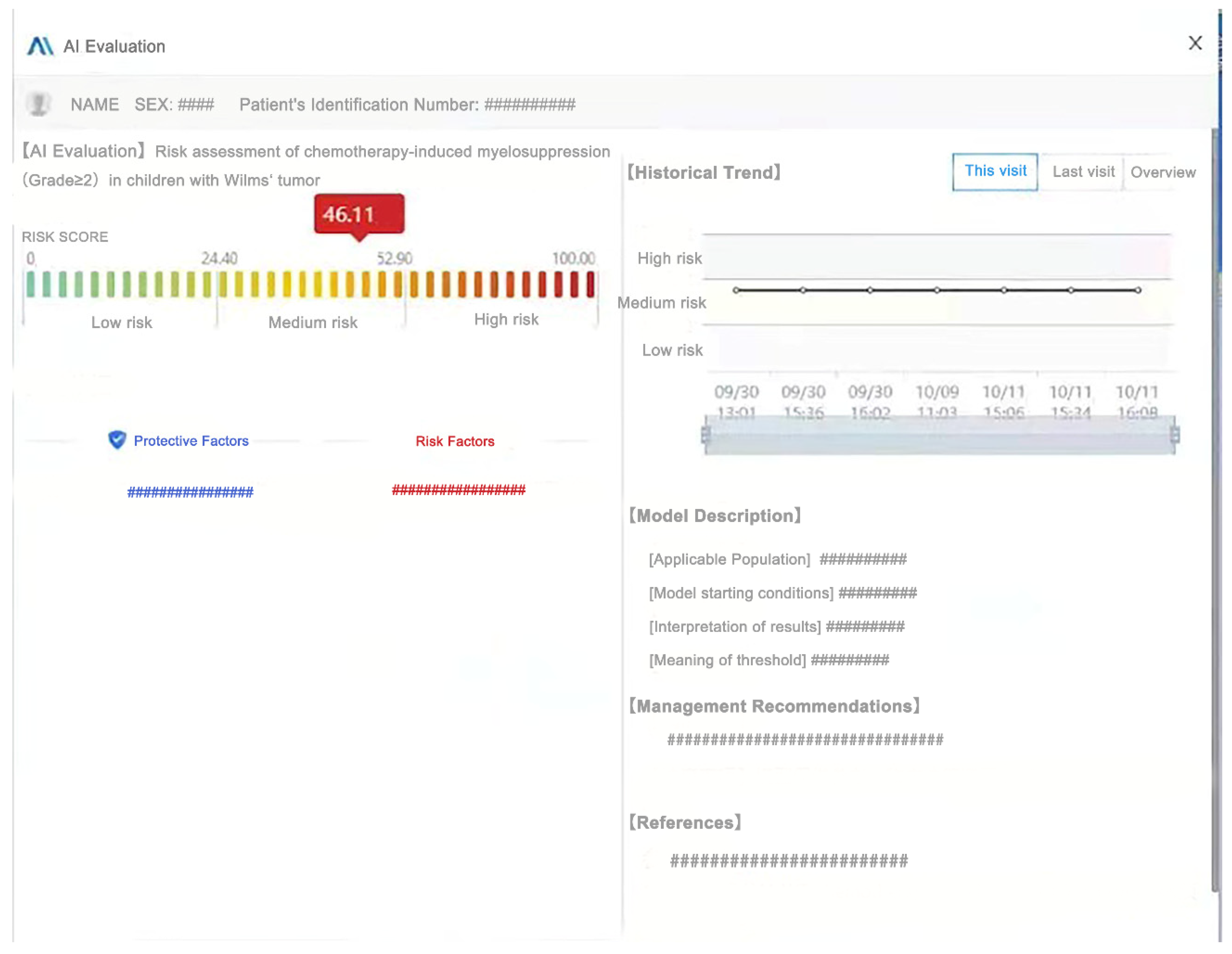
Task: Click the red 46.11 risk score marker
Action: [x=359, y=214]
